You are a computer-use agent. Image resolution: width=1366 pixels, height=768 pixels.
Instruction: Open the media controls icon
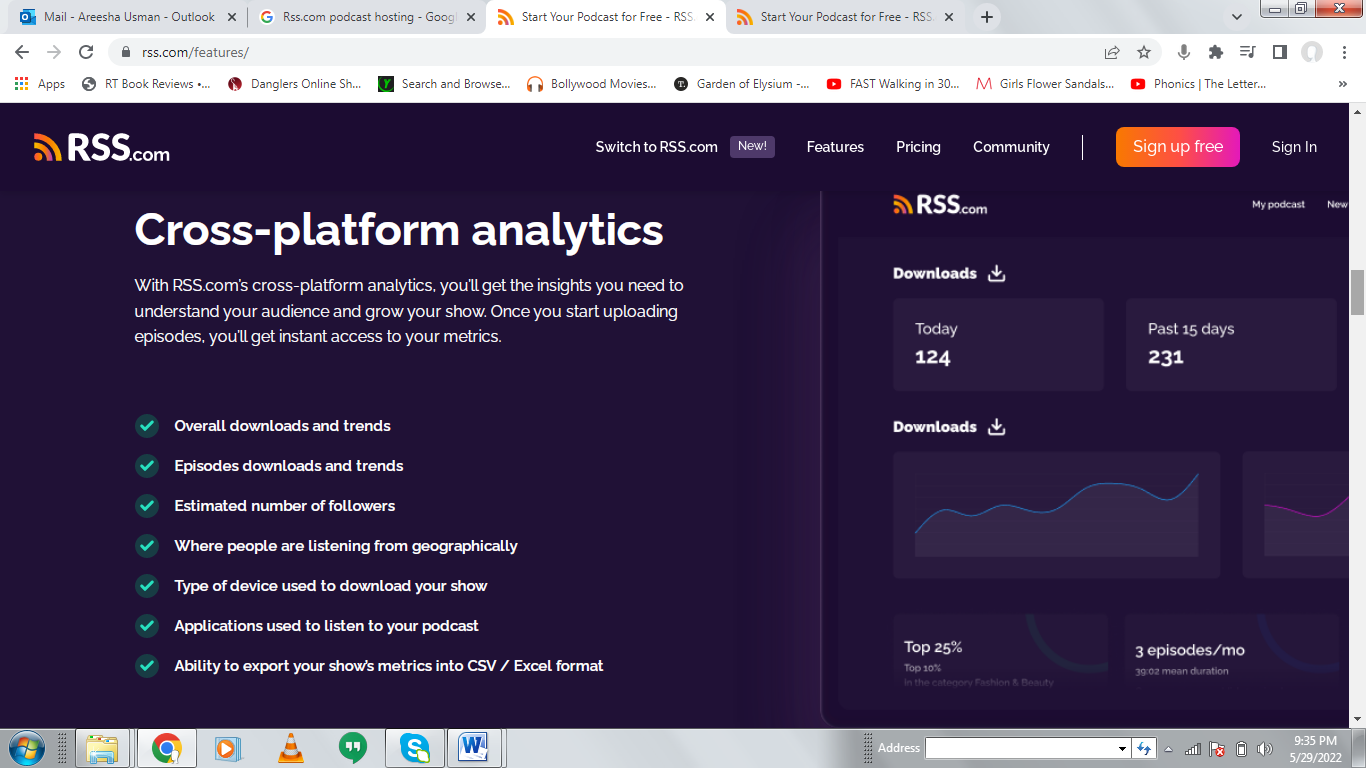(x=1247, y=52)
